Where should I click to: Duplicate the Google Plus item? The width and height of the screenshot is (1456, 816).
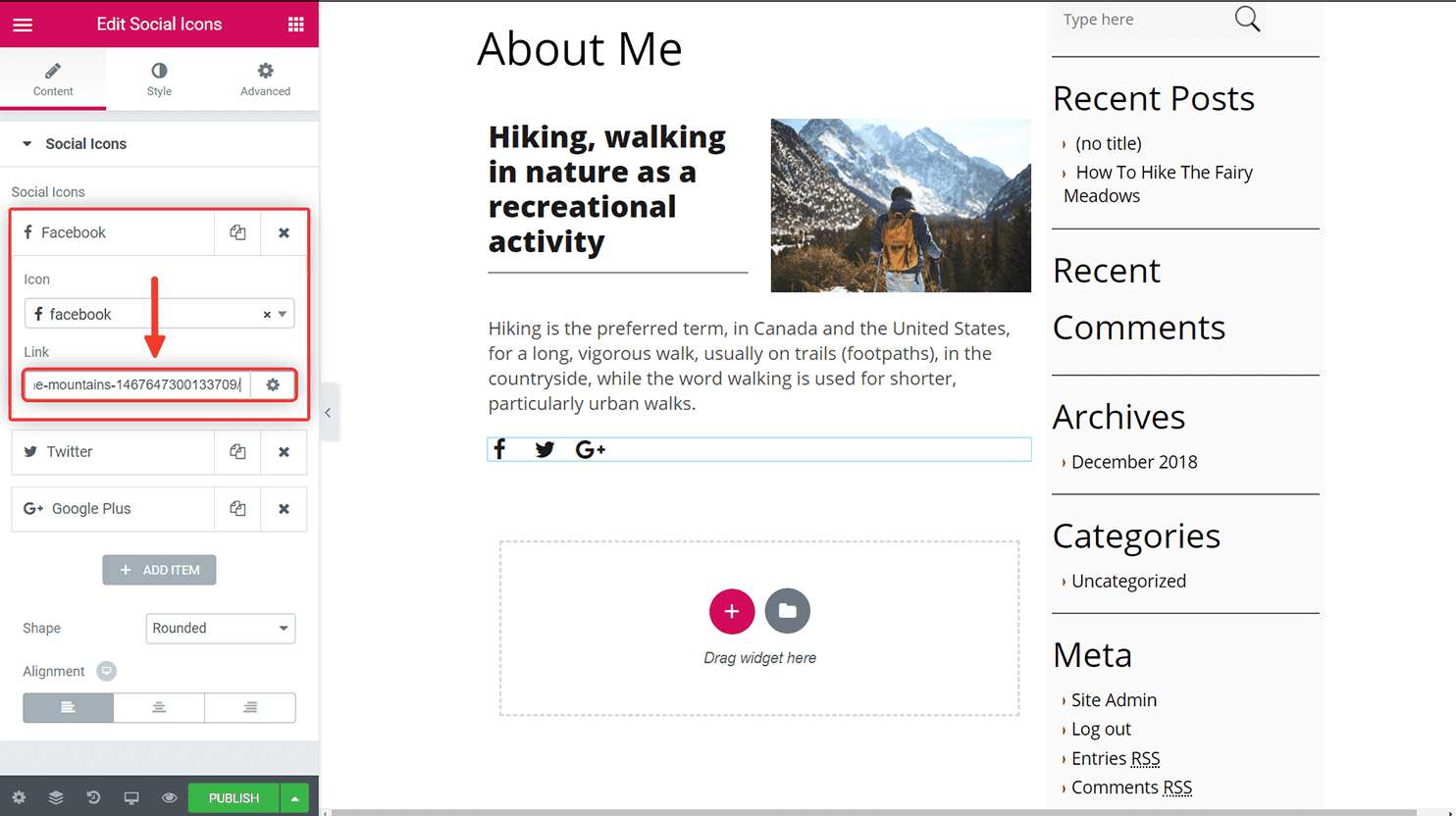[237, 509]
